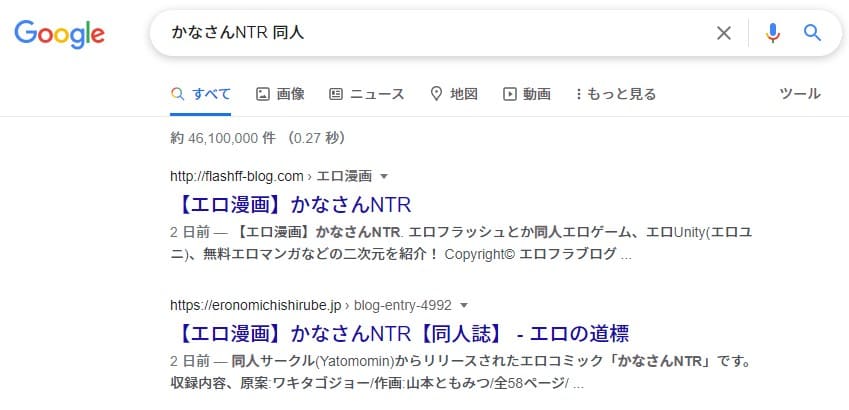Switch to the 画像 tab

tap(280, 94)
